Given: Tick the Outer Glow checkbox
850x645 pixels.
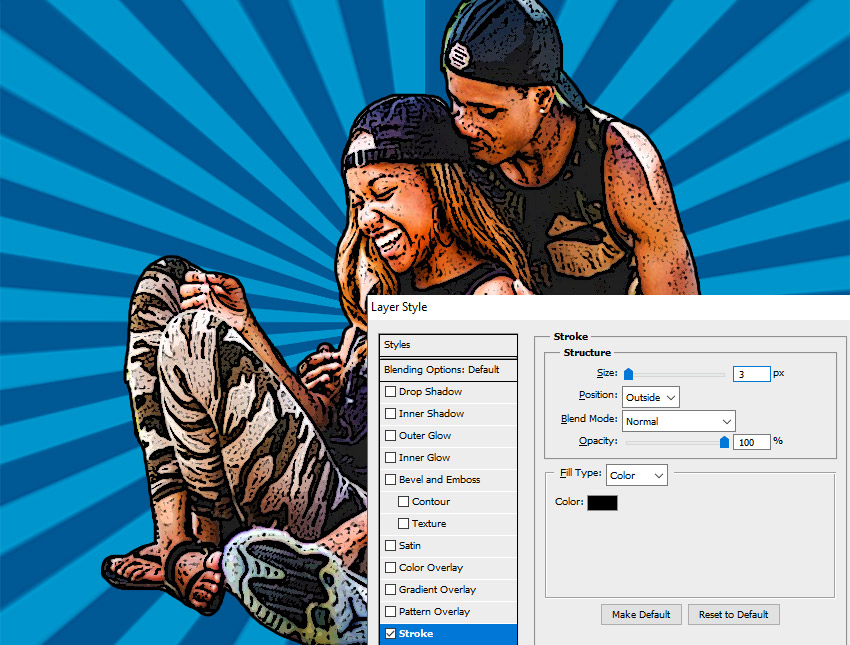Looking at the screenshot, I should pyautogui.click(x=390, y=435).
